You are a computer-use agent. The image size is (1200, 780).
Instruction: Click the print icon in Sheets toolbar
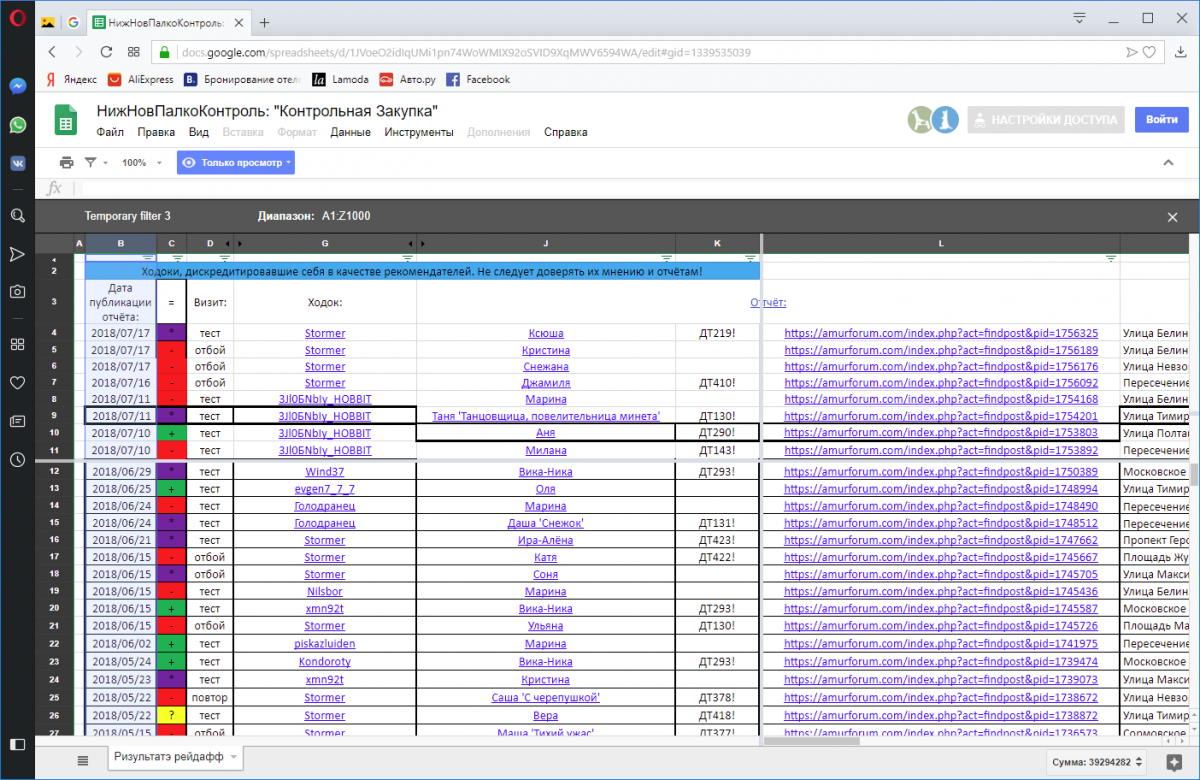pyautogui.click(x=67, y=162)
